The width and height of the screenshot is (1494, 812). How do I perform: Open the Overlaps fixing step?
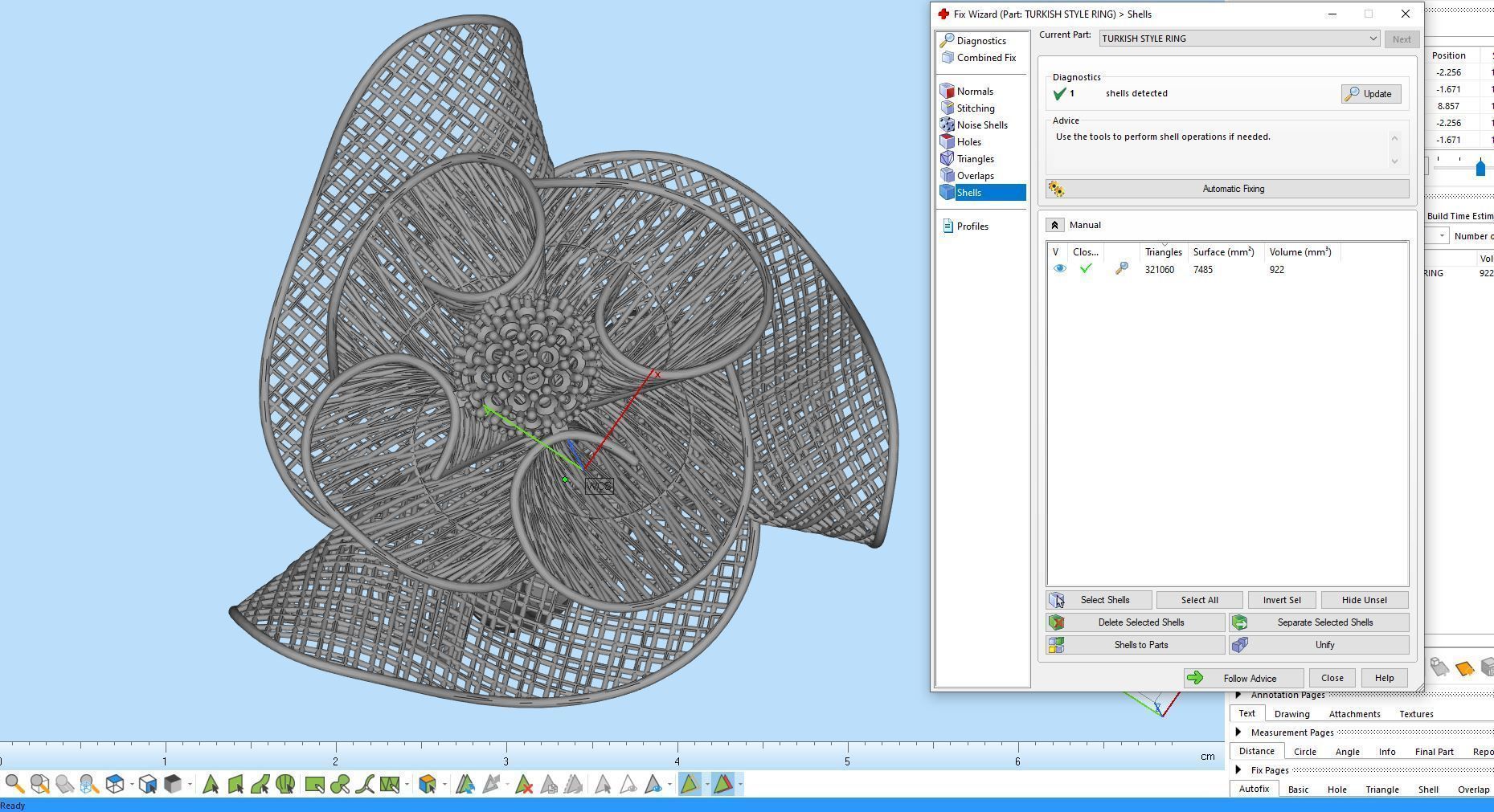pos(975,176)
